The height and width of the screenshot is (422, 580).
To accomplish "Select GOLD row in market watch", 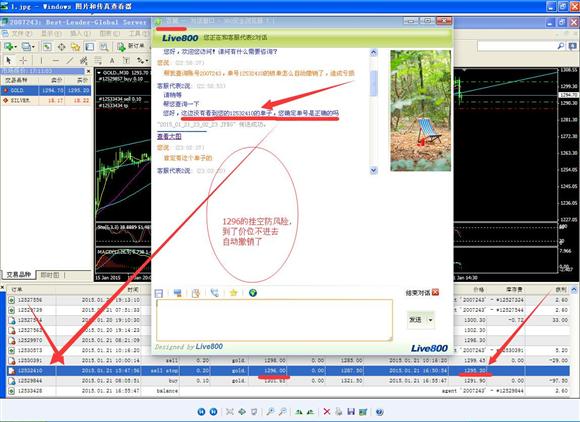I will (46, 90).
